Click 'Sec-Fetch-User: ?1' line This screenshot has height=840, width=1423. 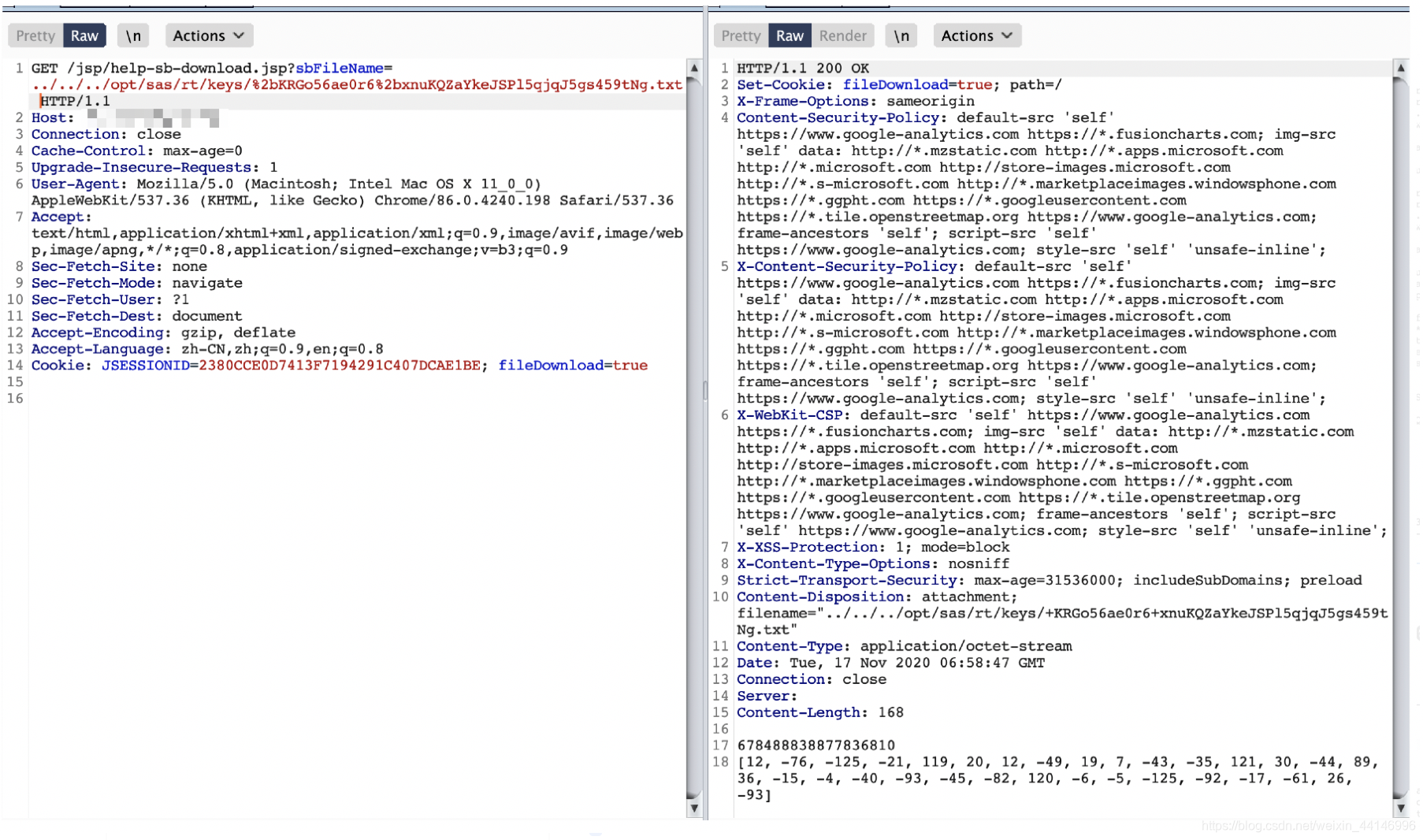point(110,300)
